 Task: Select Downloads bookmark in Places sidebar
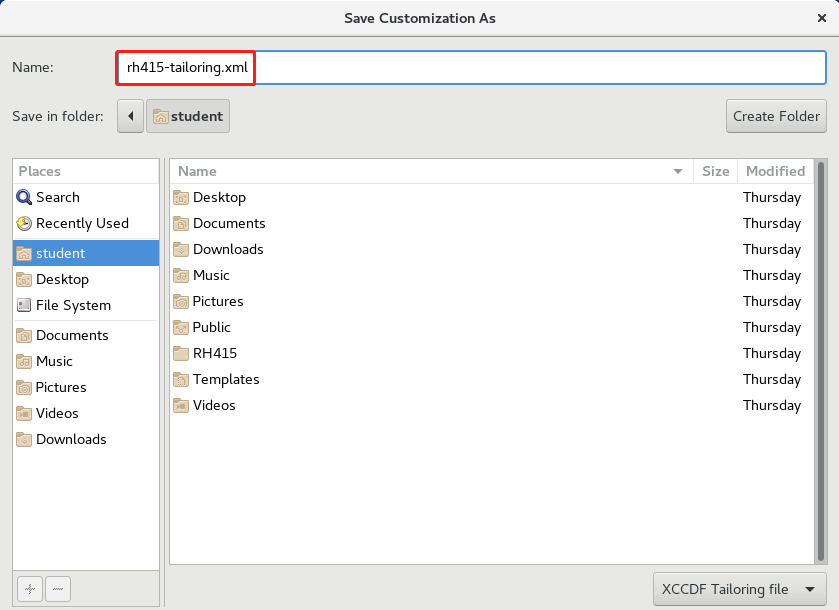(x=70, y=440)
